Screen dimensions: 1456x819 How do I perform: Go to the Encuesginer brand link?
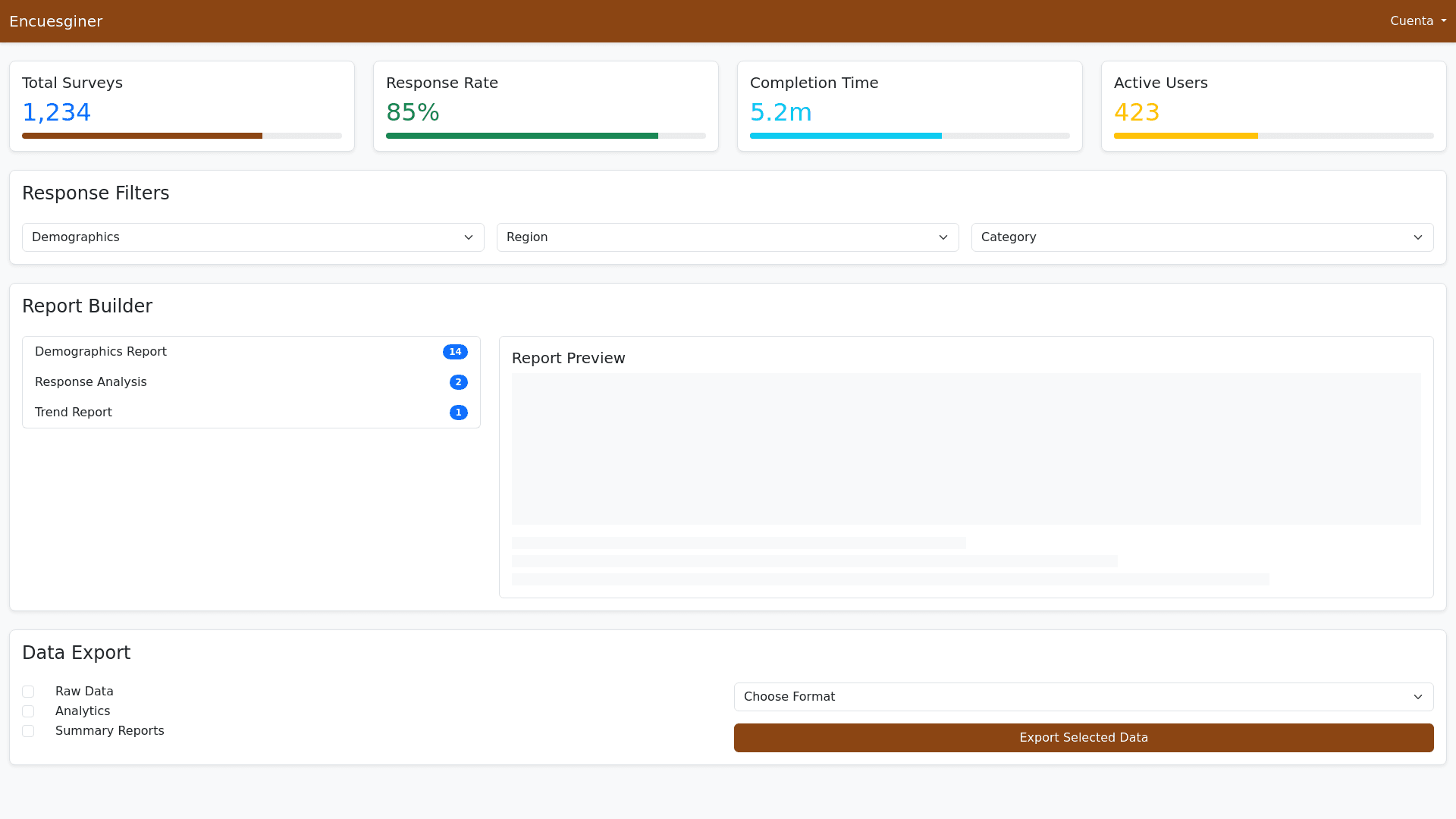point(56,21)
